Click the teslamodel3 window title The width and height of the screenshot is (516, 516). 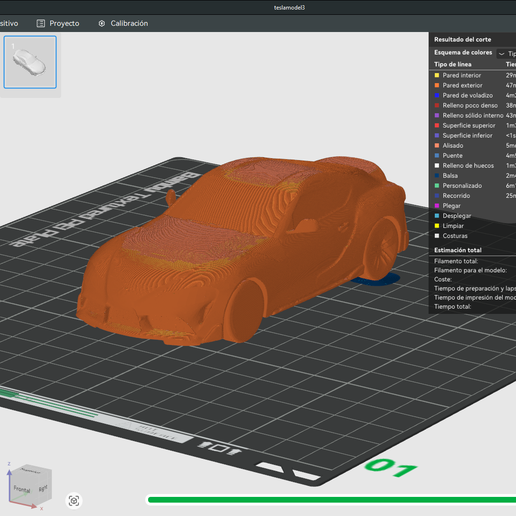[x=289, y=7]
